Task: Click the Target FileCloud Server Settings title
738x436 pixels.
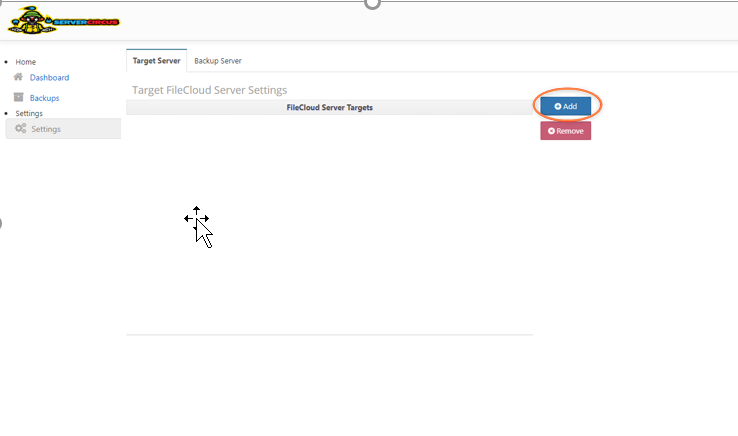Action: click(x=209, y=90)
